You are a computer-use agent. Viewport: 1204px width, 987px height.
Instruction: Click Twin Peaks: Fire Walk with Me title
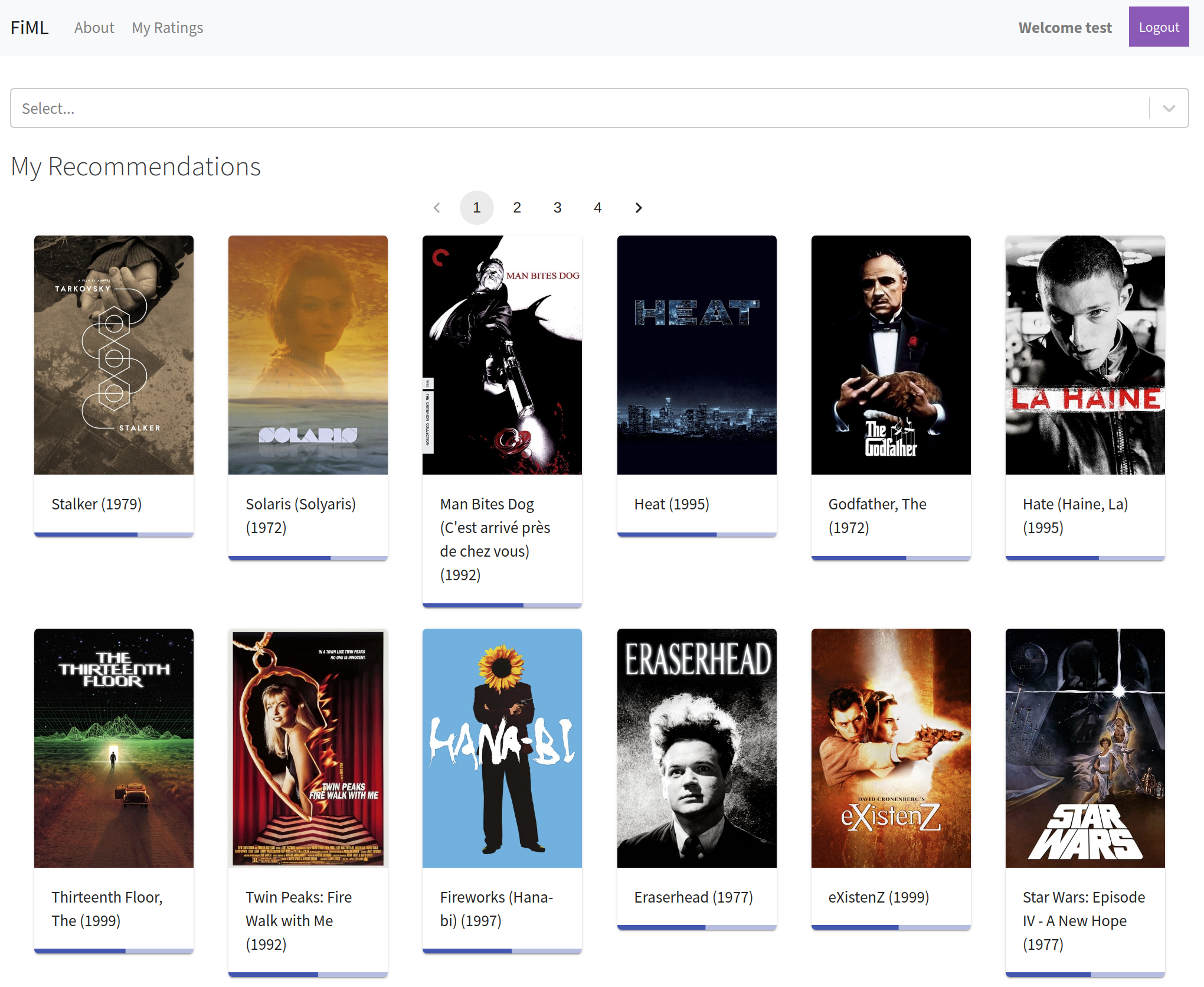(299, 921)
